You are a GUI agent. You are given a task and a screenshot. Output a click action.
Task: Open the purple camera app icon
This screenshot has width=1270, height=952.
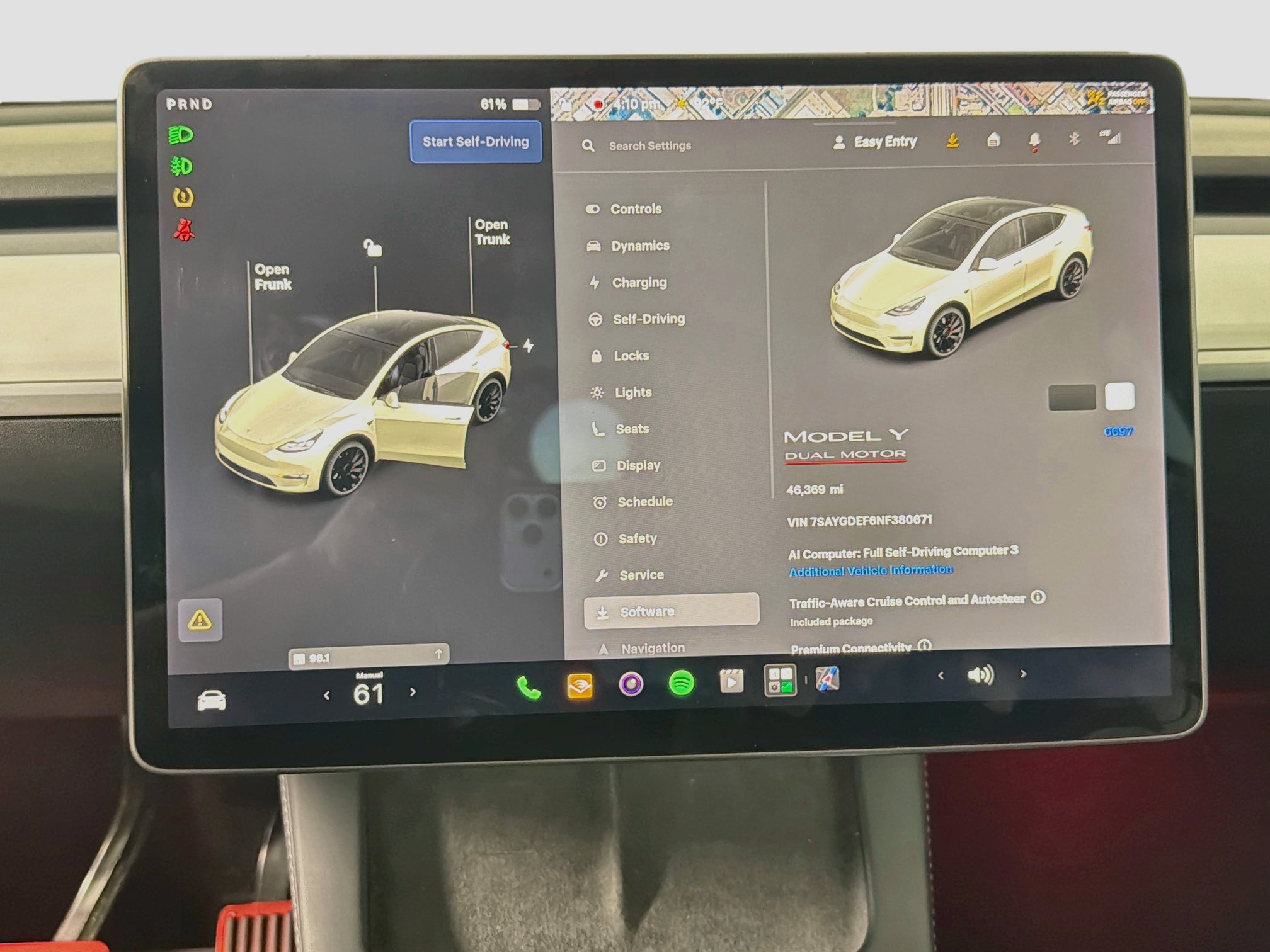[x=631, y=684]
